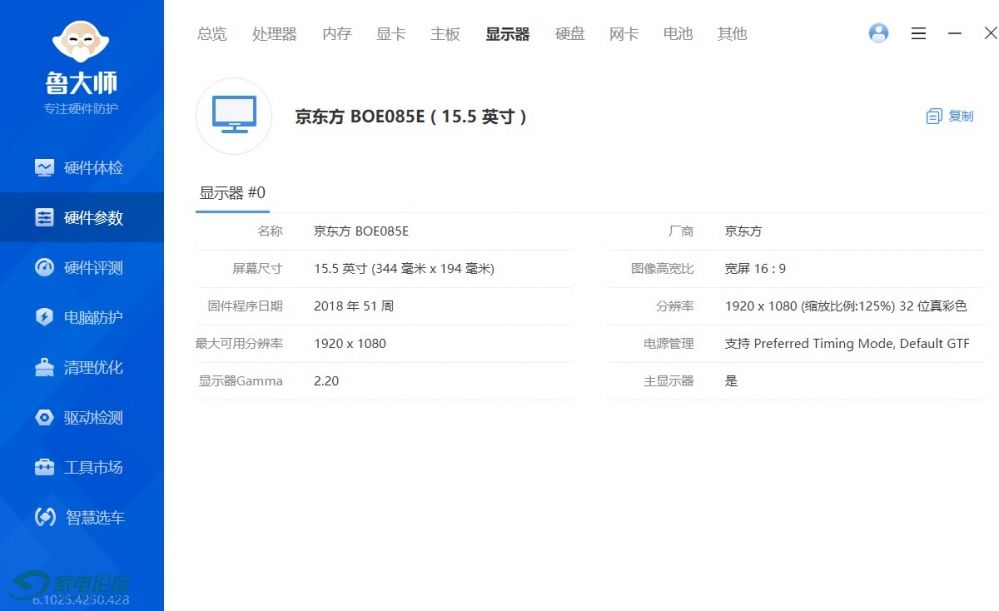Click the 清理优化 broom icon
The height and width of the screenshot is (611, 999).
point(44,367)
